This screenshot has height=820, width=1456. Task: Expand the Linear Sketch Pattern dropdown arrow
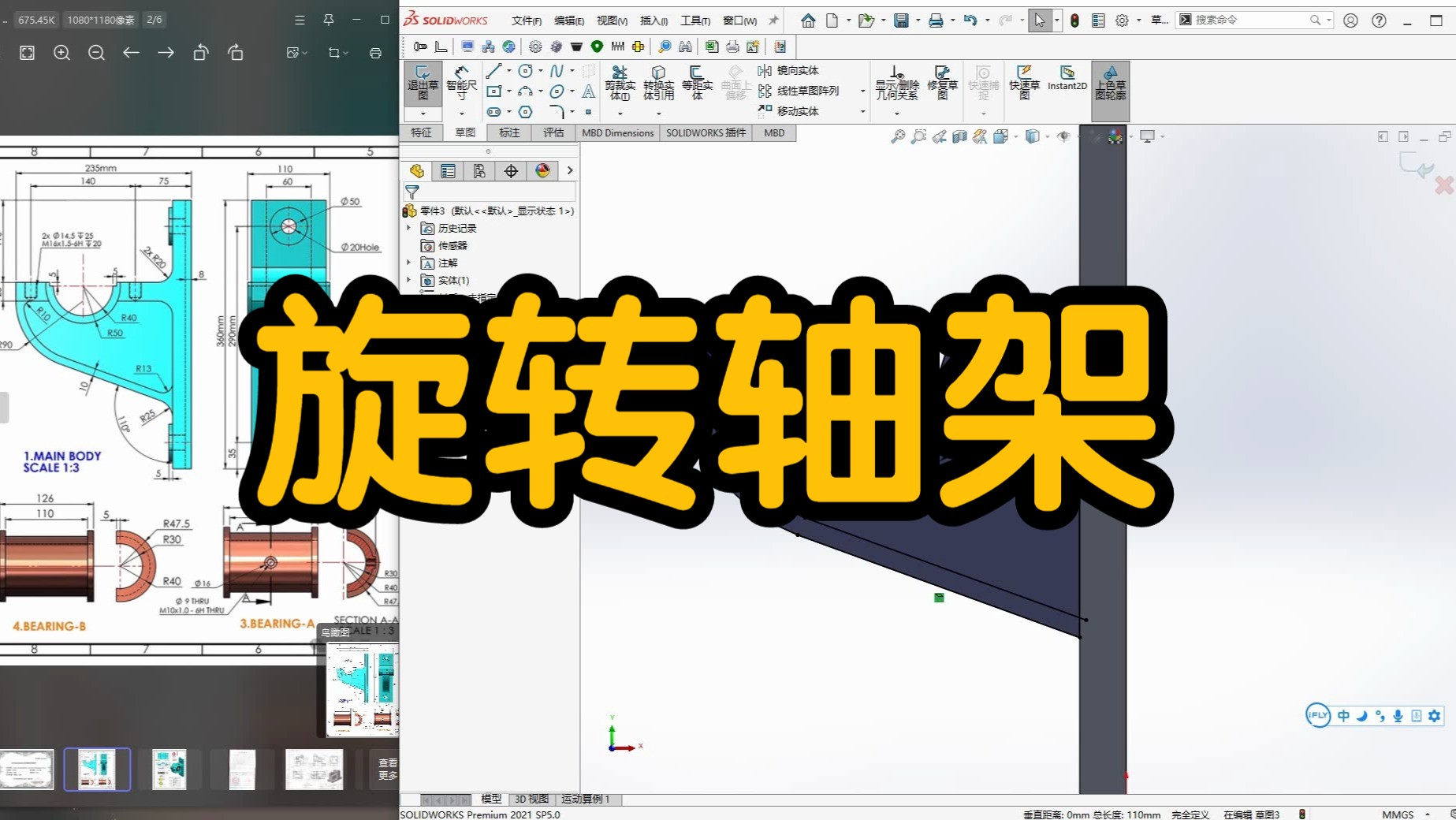point(862,91)
